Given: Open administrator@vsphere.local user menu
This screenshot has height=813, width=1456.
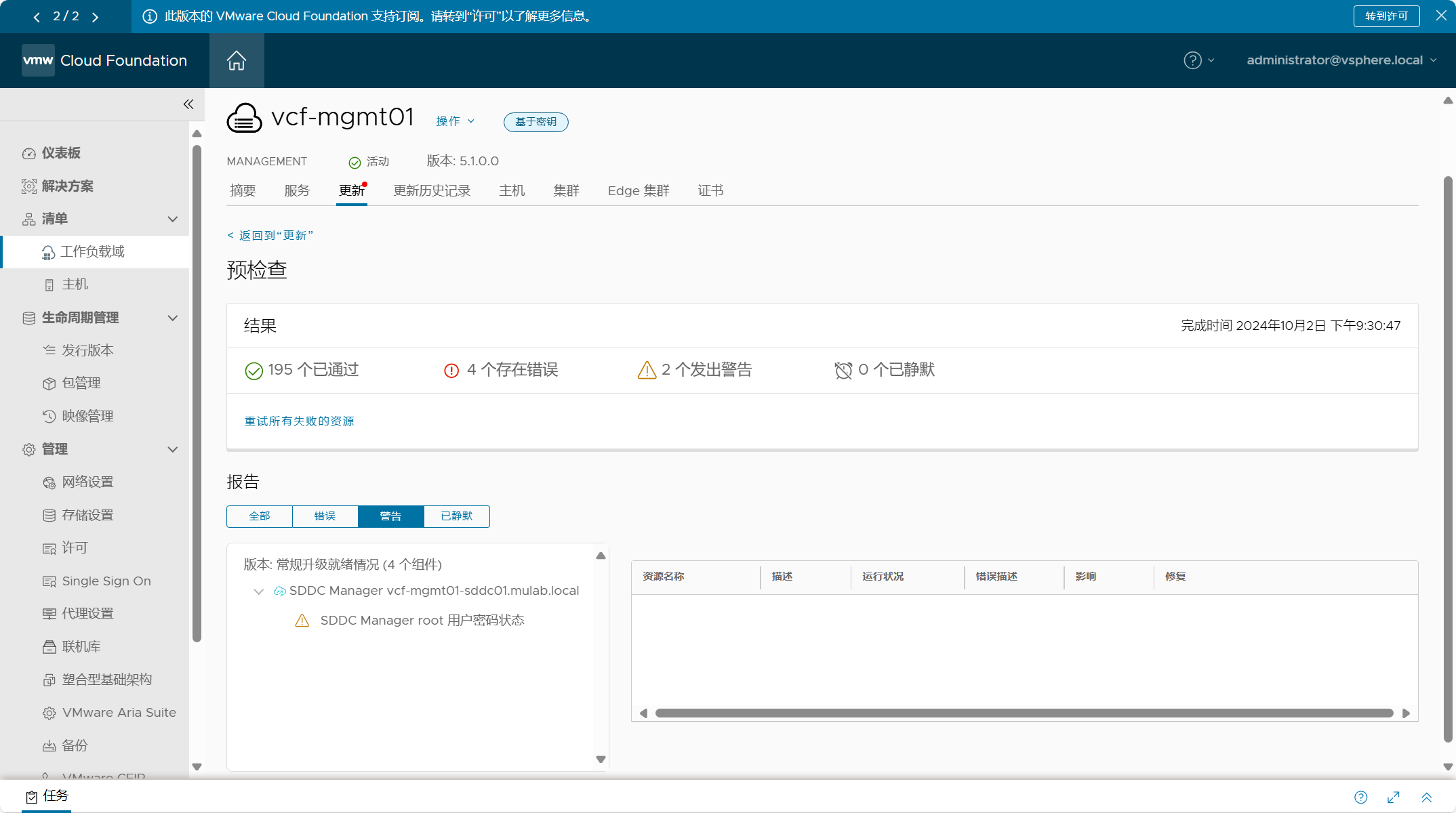Looking at the screenshot, I should [1341, 60].
